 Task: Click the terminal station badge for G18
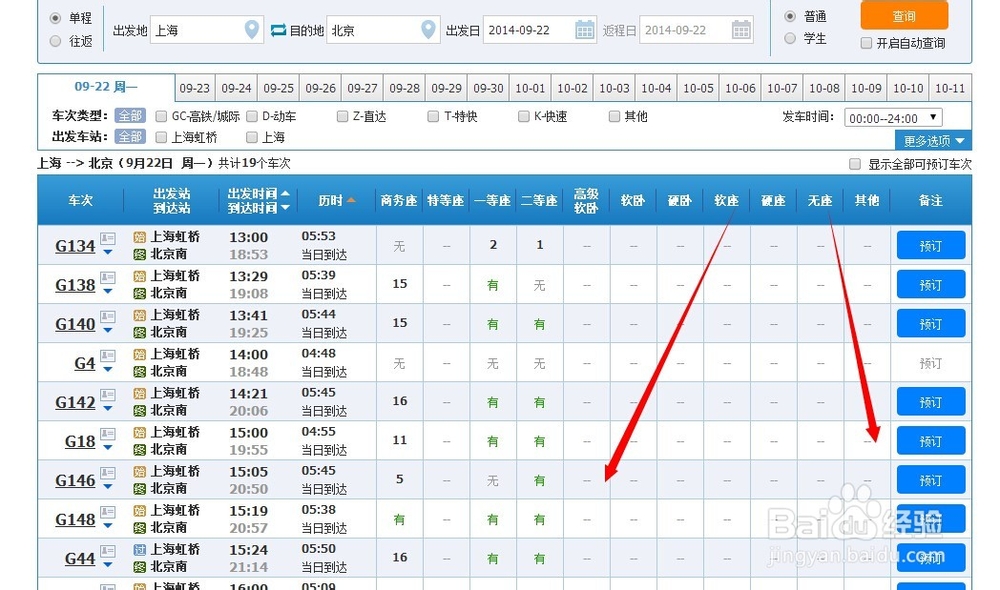(x=140, y=450)
